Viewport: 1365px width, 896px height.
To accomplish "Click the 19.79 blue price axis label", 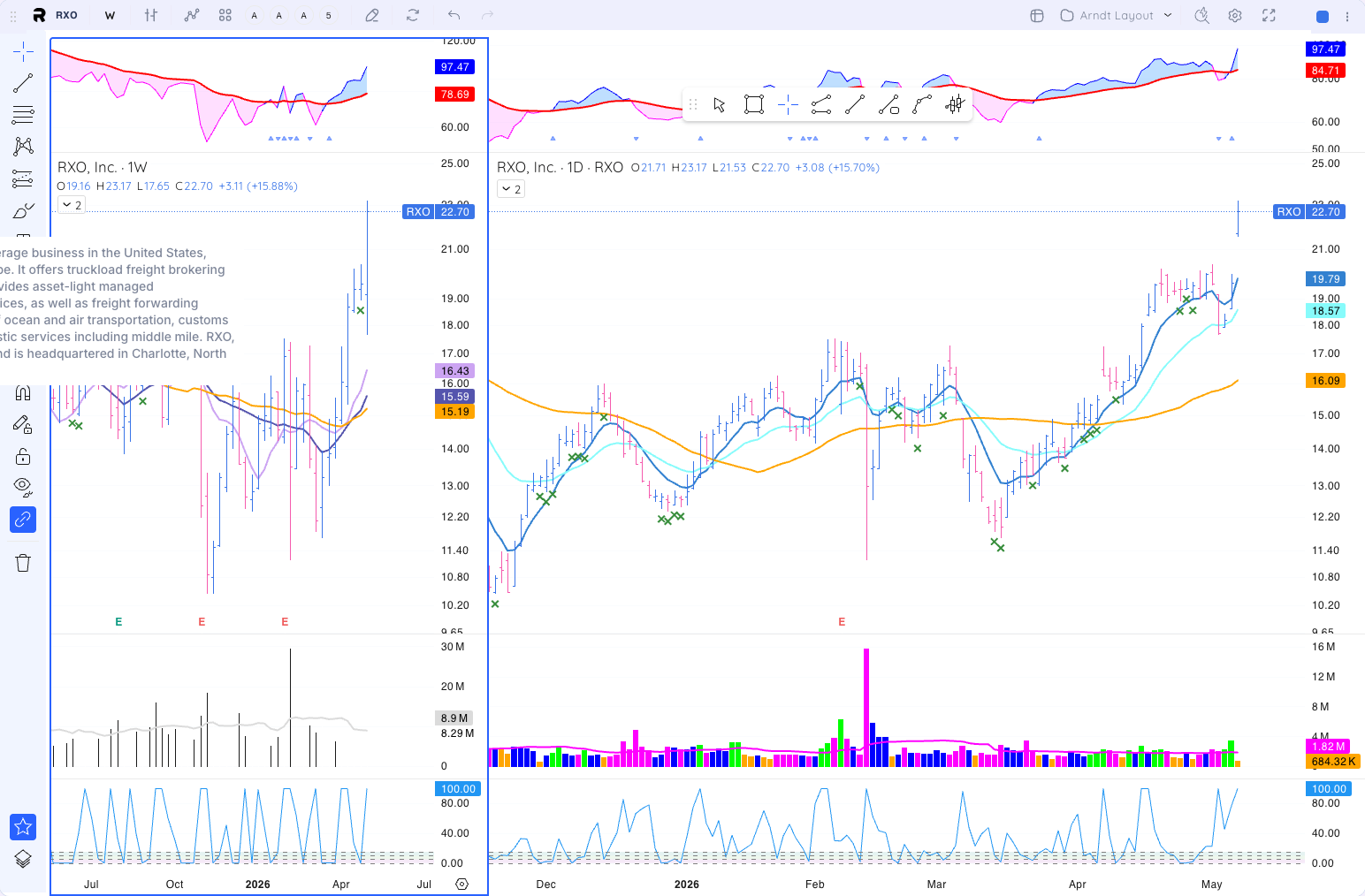I will pos(1326,279).
